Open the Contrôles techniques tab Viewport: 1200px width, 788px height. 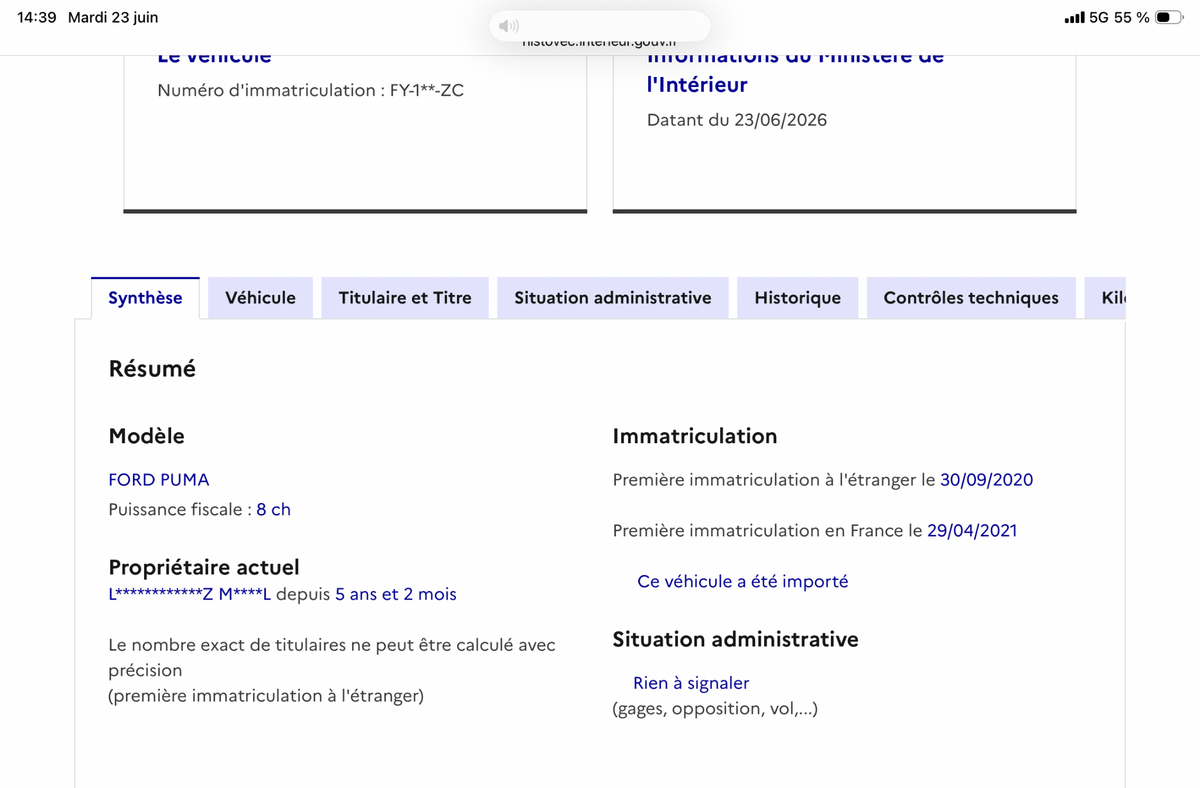pyautogui.click(x=971, y=298)
